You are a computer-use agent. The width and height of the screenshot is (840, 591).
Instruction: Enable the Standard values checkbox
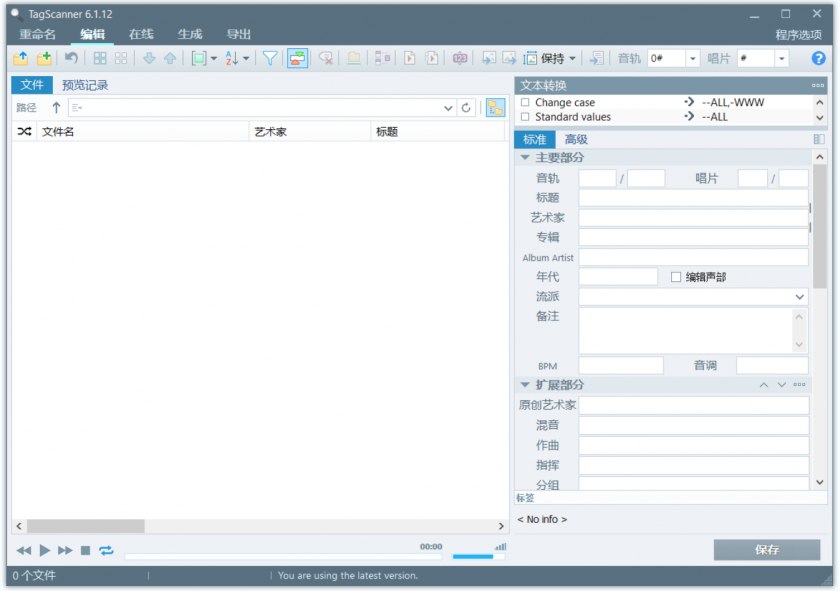click(x=525, y=116)
